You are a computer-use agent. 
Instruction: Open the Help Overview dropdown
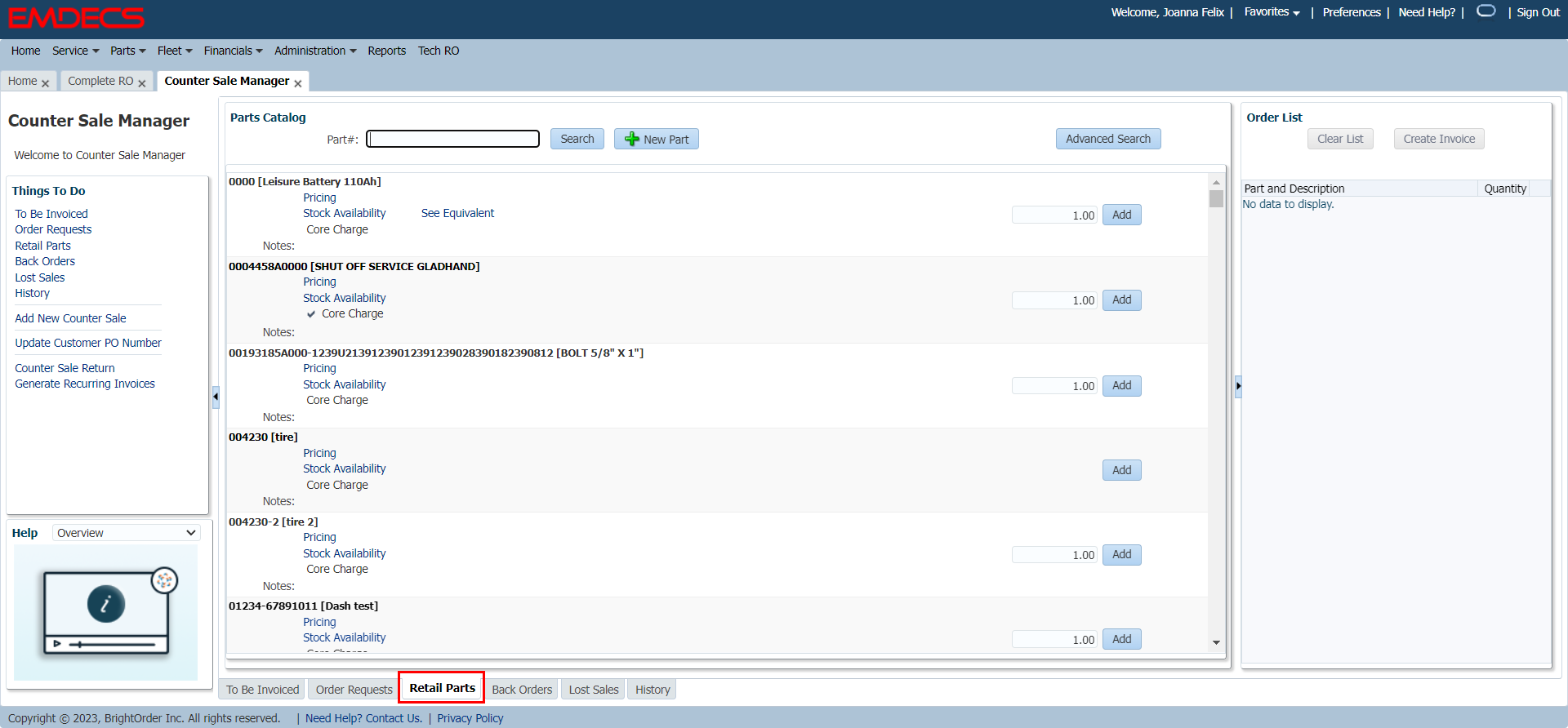pos(127,533)
